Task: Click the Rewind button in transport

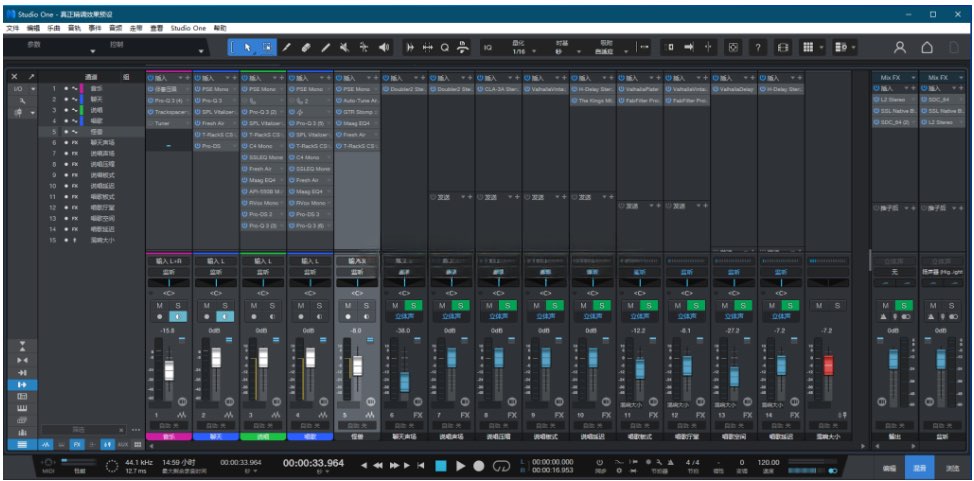Action: pos(378,465)
